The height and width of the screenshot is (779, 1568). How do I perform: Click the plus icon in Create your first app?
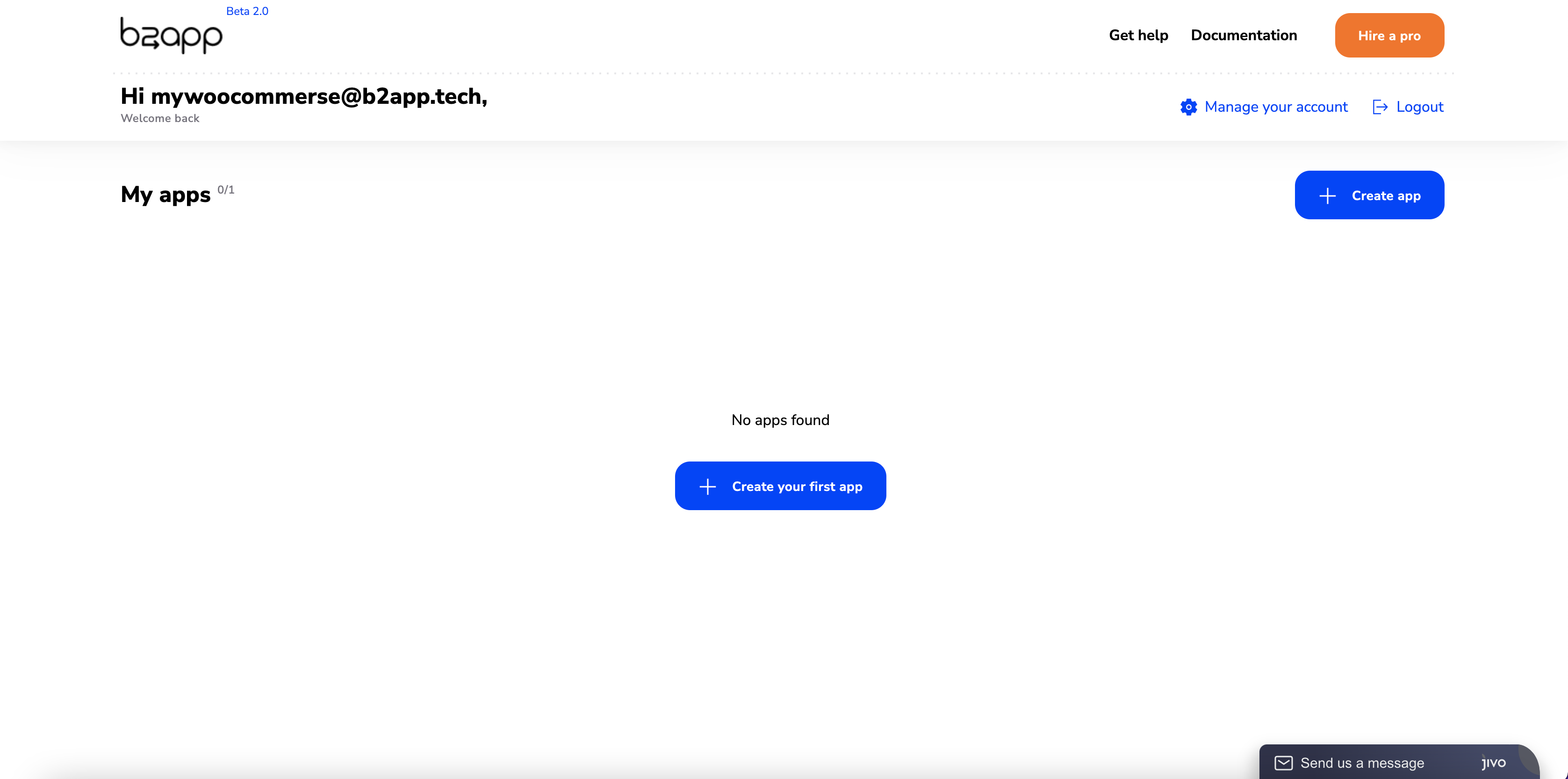(707, 486)
